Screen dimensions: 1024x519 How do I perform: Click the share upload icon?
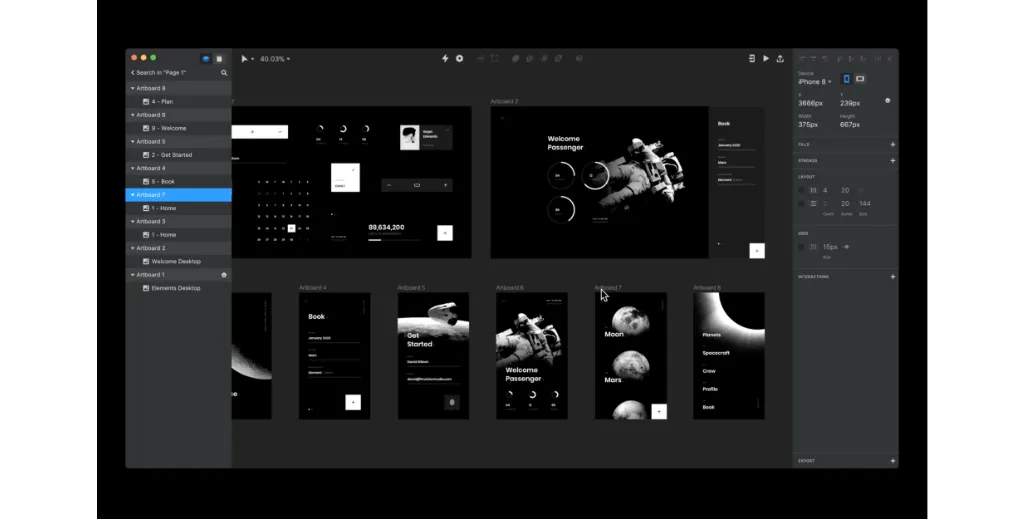pyautogui.click(x=780, y=59)
